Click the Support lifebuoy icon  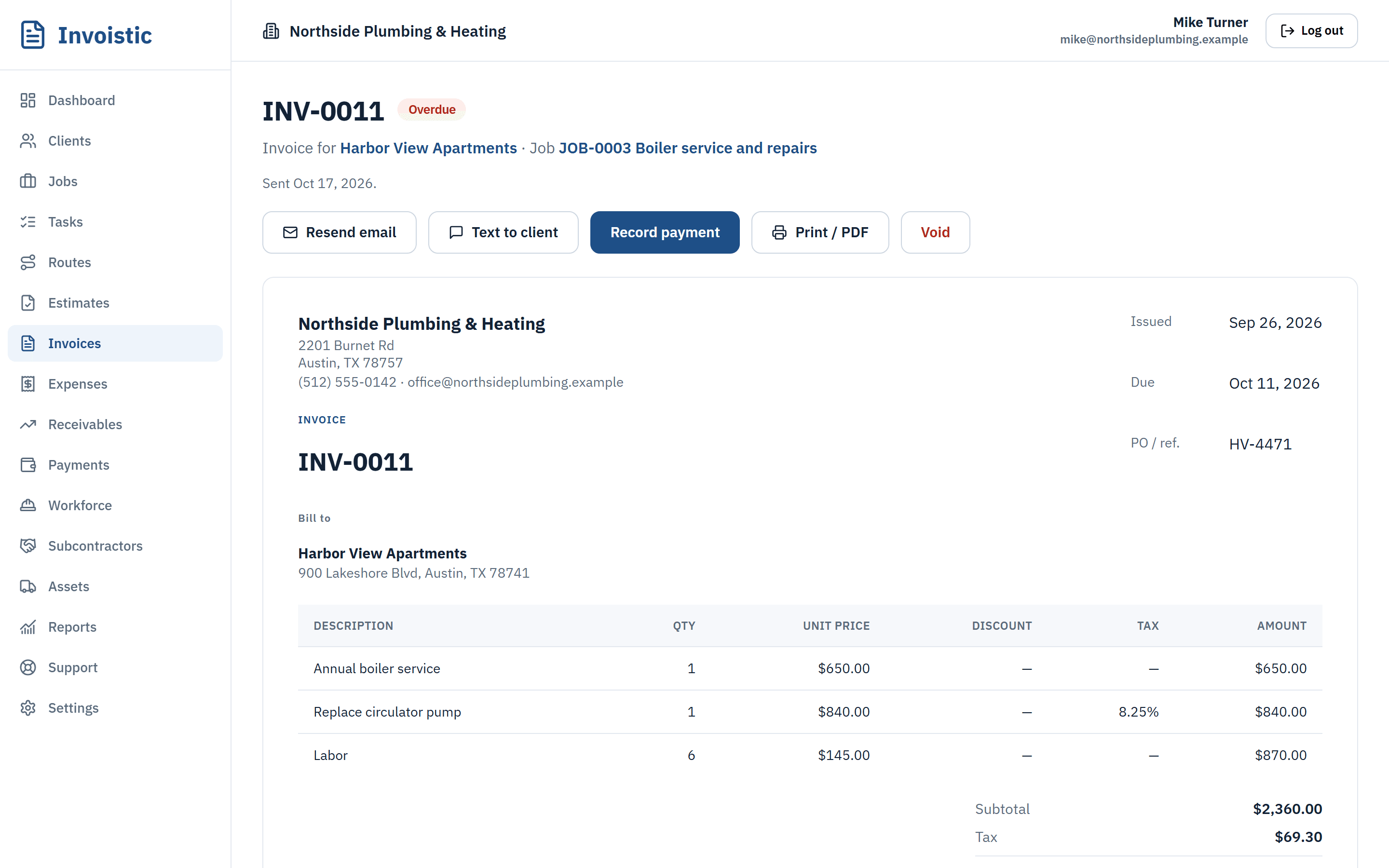point(27,667)
